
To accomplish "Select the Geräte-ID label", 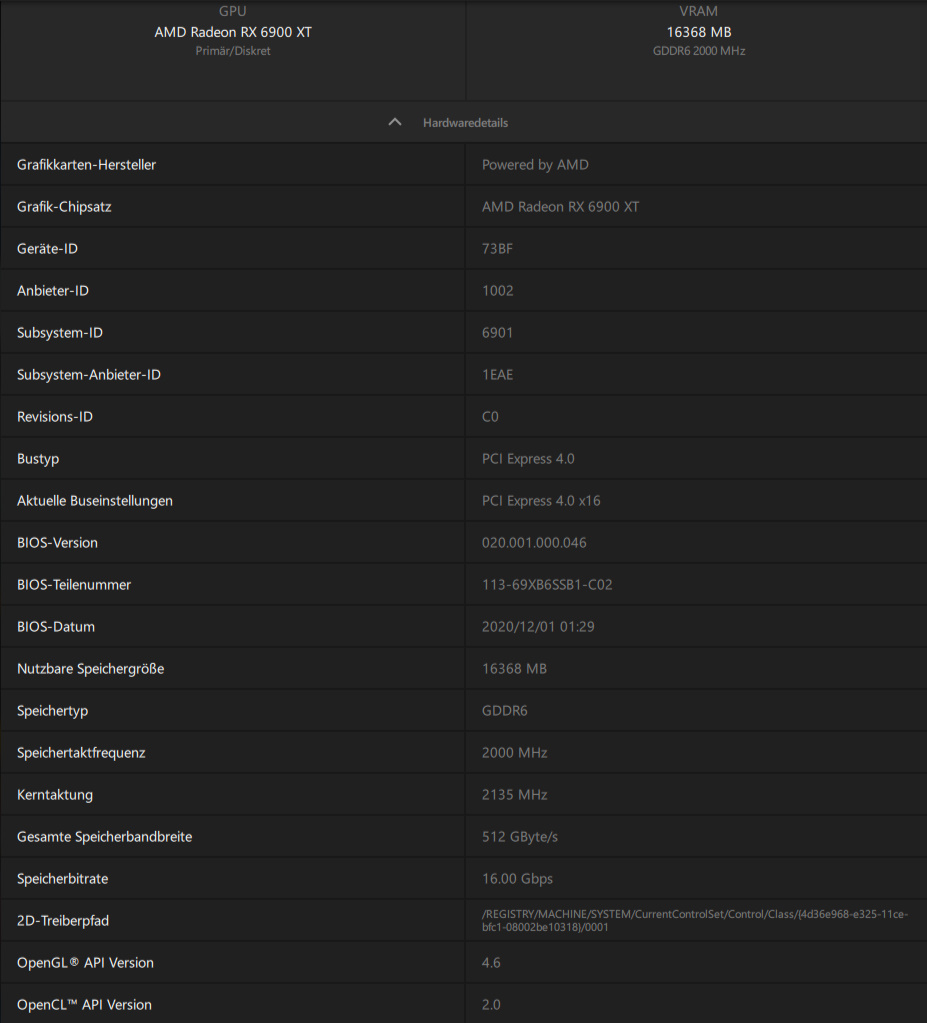I will [47, 249].
